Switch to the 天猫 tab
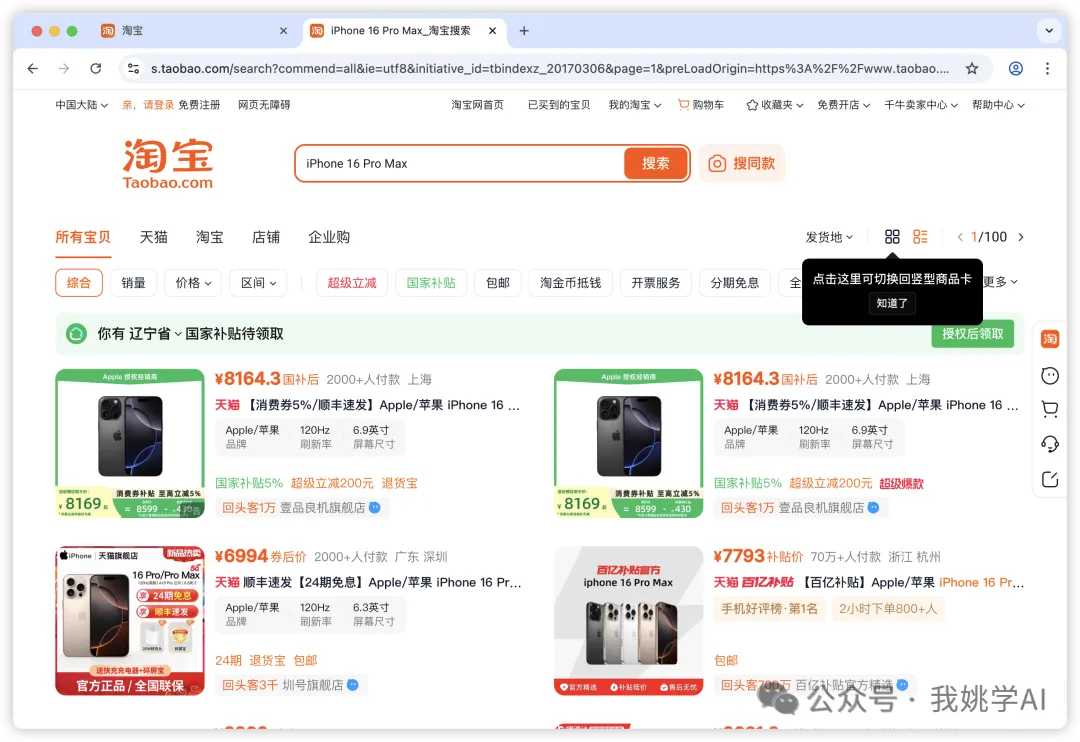Image resolution: width=1080 pixels, height=742 pixels. (154, 237)
